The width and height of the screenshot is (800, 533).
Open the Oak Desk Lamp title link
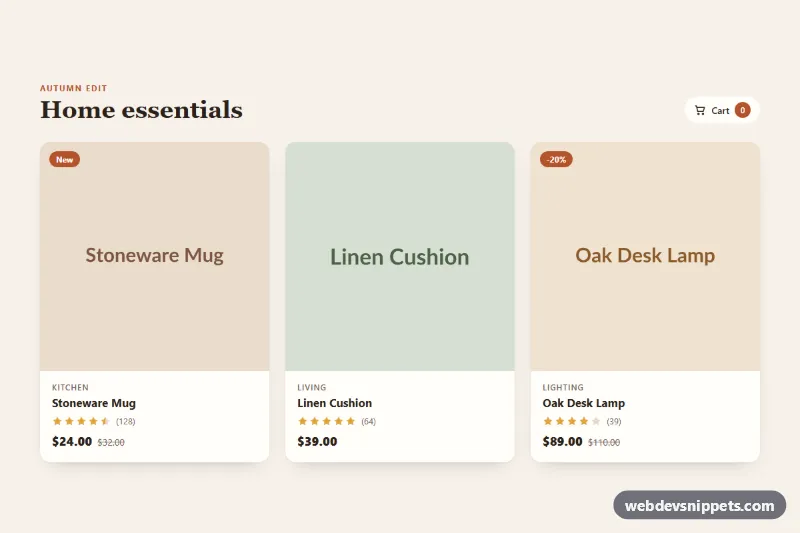pyautogui.click(x=584, y=403)
